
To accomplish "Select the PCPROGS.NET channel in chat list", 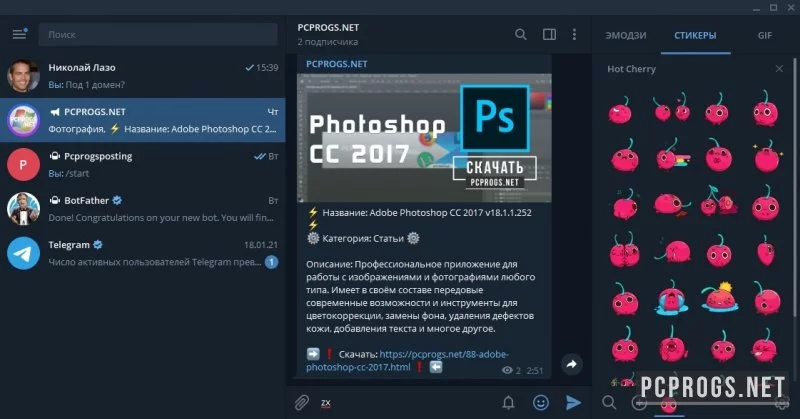I will tap(143, 120).
